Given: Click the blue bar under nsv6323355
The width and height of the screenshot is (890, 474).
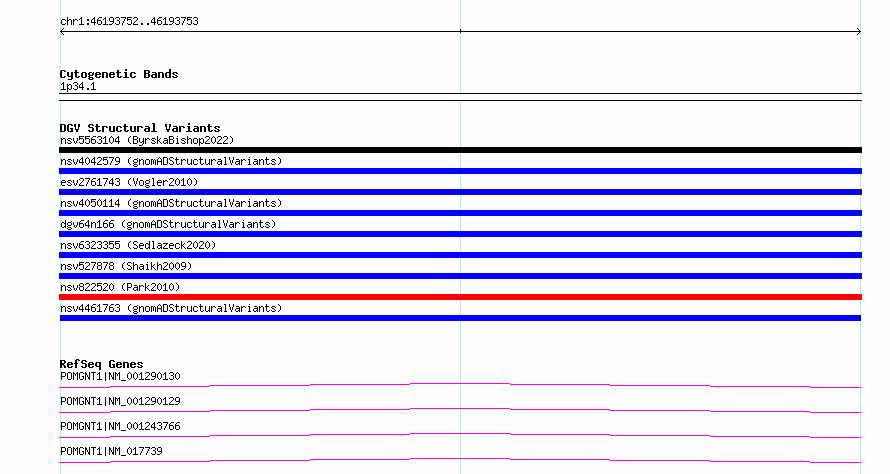Looking at the screenshot, I should click(460, 255).
